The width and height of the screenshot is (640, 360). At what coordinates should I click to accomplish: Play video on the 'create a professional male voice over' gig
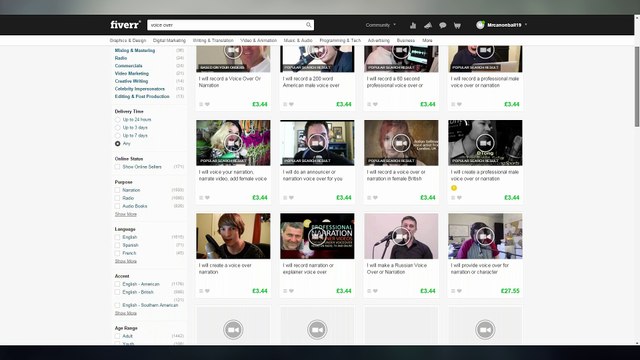485,143
